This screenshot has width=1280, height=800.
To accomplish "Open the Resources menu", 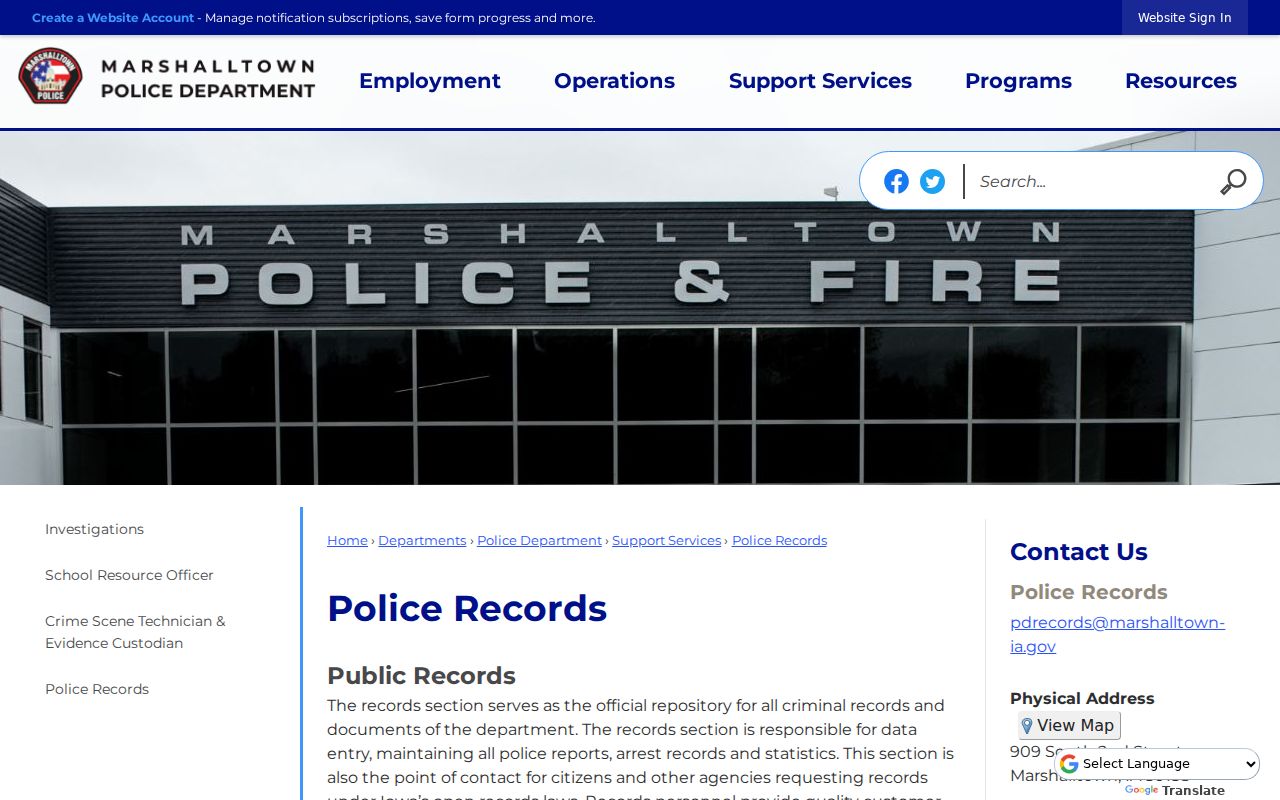I will coord(1181,81).
